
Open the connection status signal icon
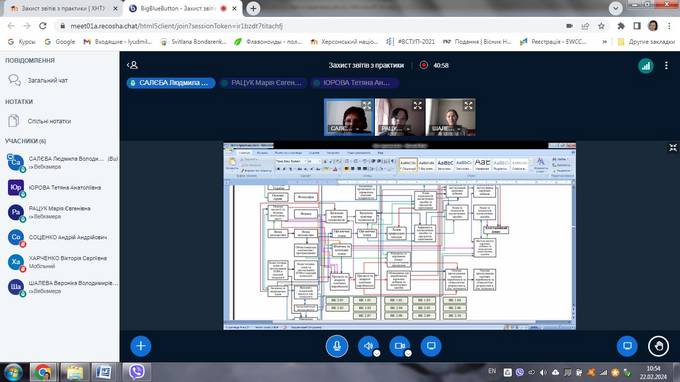click(x=646, y=66)
